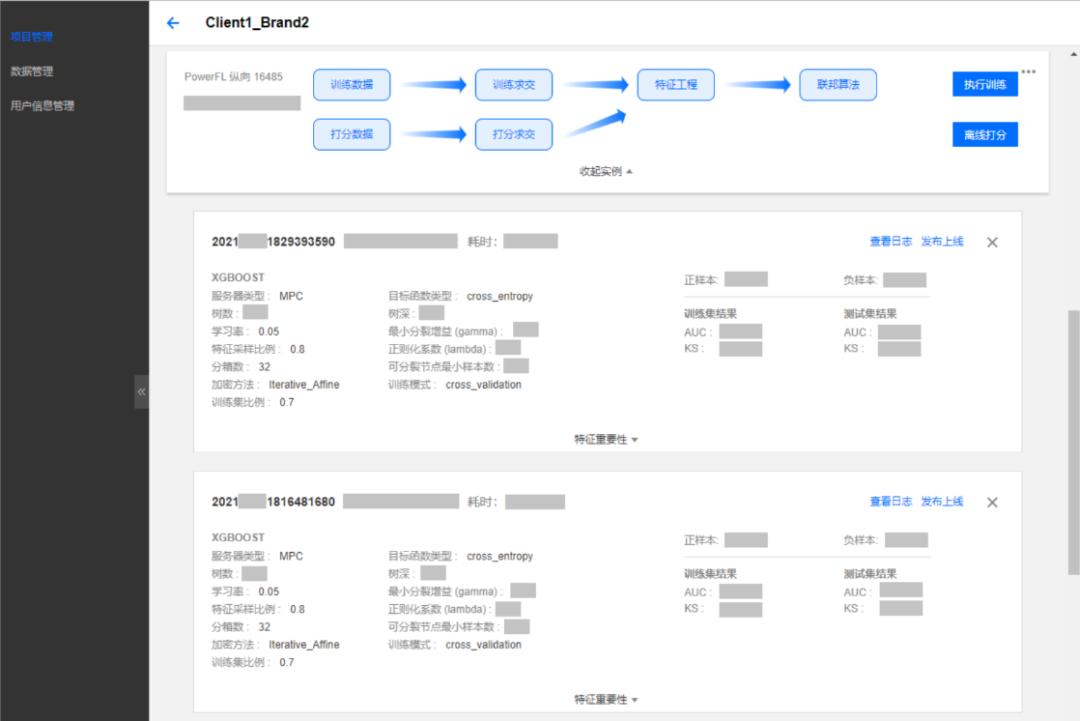Click the 特征工程 pipeline node
The height and width of the screenshot is (721, 1080).
click(676, 85)
